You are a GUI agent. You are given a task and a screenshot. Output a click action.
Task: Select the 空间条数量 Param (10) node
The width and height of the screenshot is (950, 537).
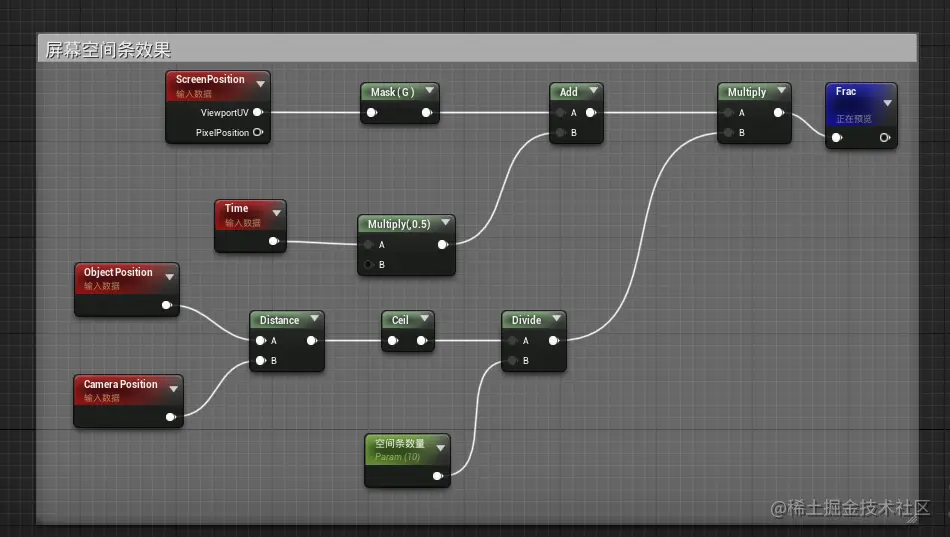407,460
